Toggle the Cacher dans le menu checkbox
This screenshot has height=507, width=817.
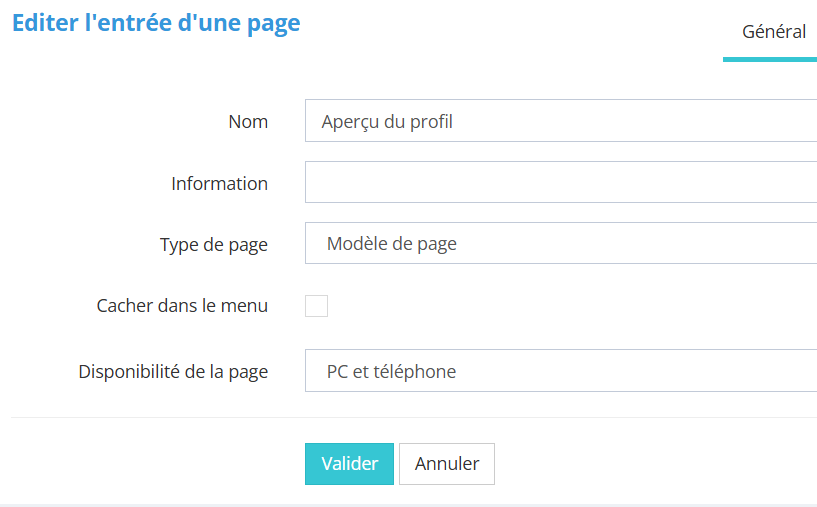click(316, 306)
